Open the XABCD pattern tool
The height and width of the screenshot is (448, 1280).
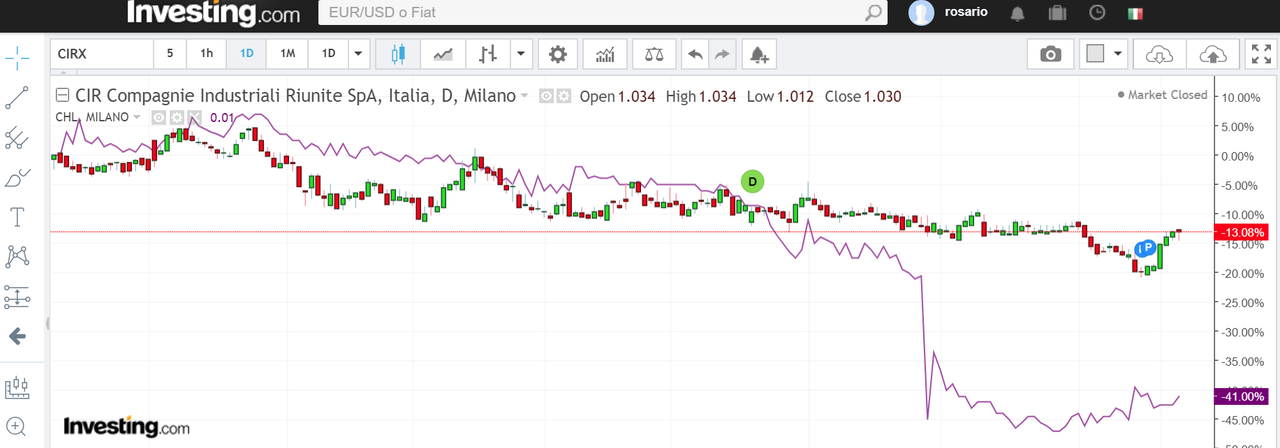17,257
